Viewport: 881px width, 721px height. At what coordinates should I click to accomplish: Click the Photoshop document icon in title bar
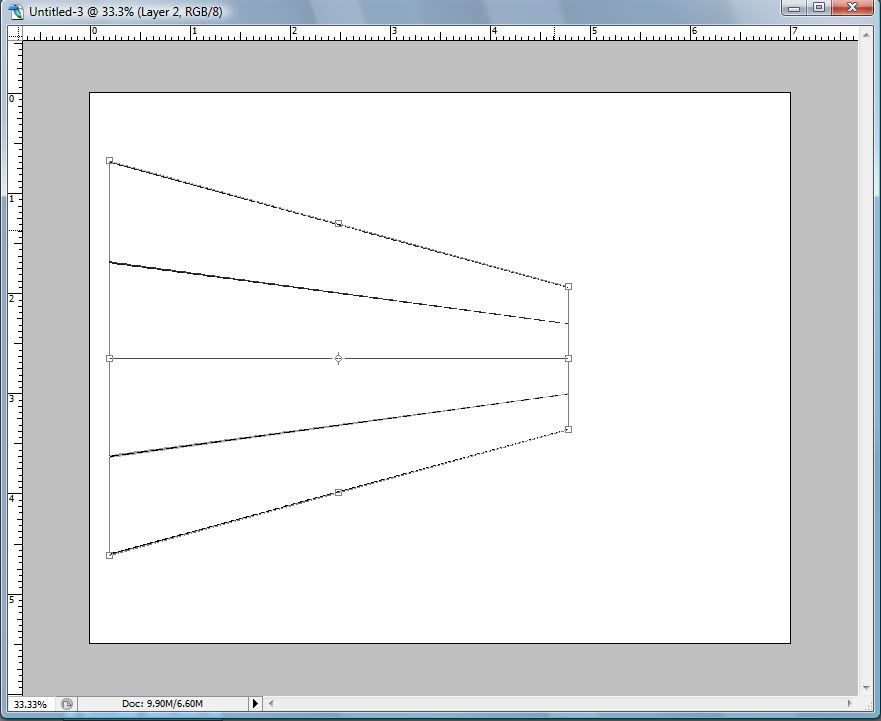pos(16,11)
